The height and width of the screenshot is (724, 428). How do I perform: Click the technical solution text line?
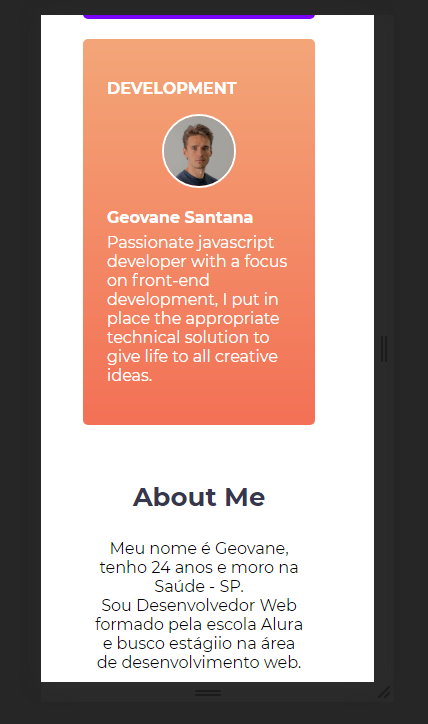pos(188,337)
